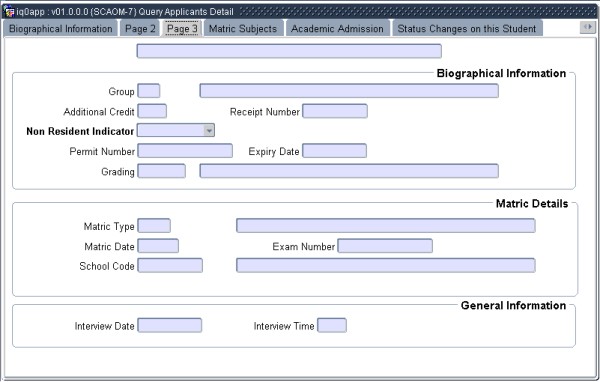Screen dimensions: 600x382
Task: Expand the Non Resident Indicator dropdown
Action: tap(209, 131)
